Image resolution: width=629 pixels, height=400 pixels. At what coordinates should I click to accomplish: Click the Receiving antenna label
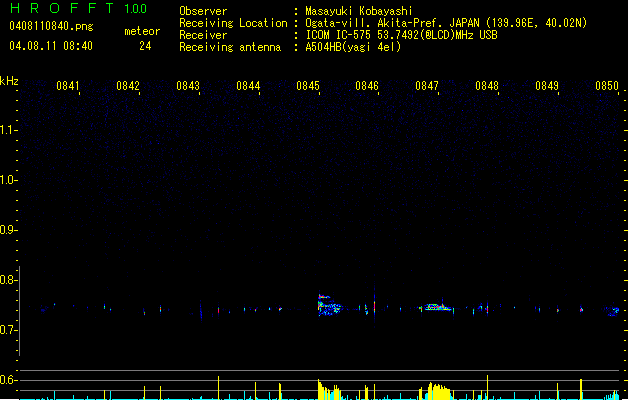(x=230, y=47)
